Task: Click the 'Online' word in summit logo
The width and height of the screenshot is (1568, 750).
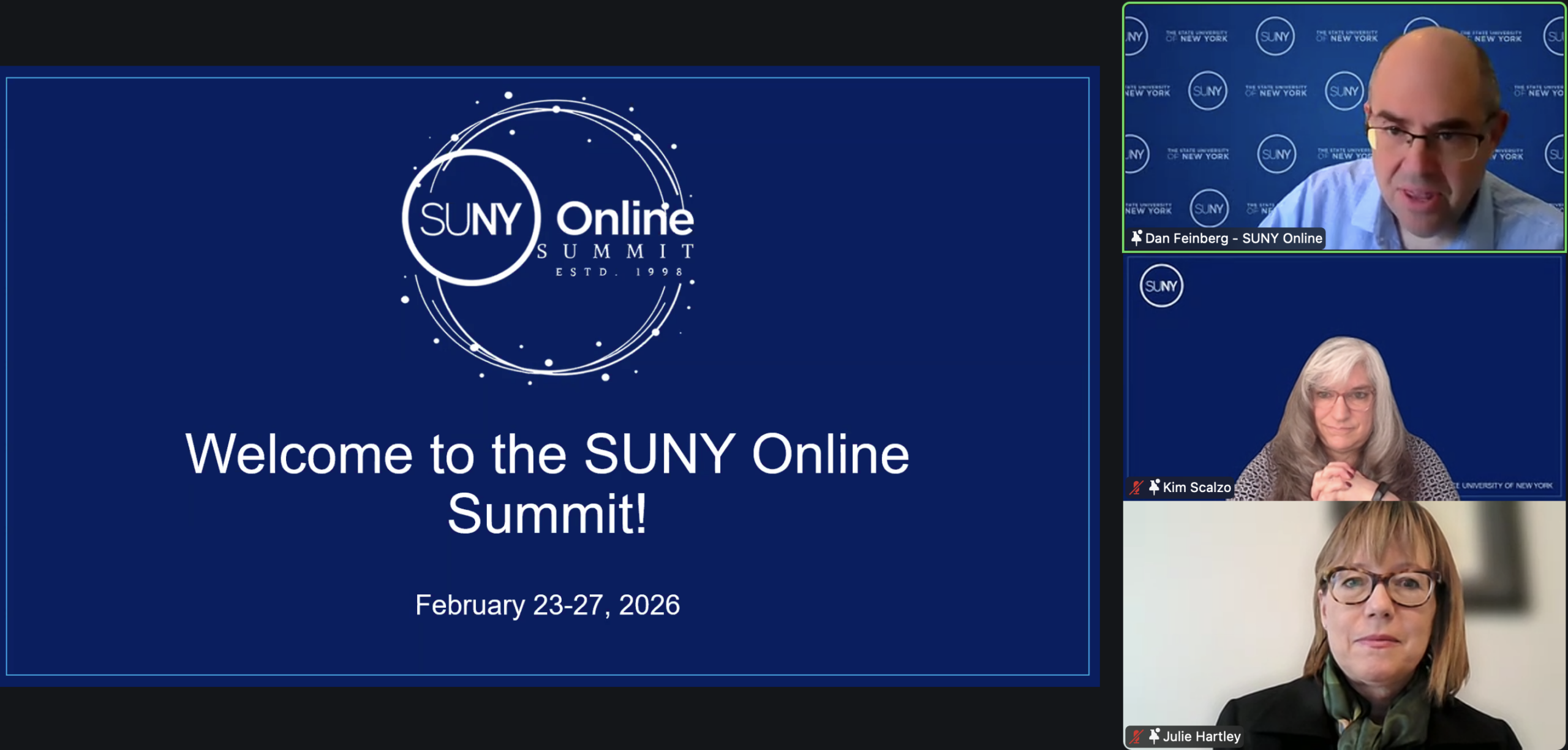Action: tap(625, 219)
